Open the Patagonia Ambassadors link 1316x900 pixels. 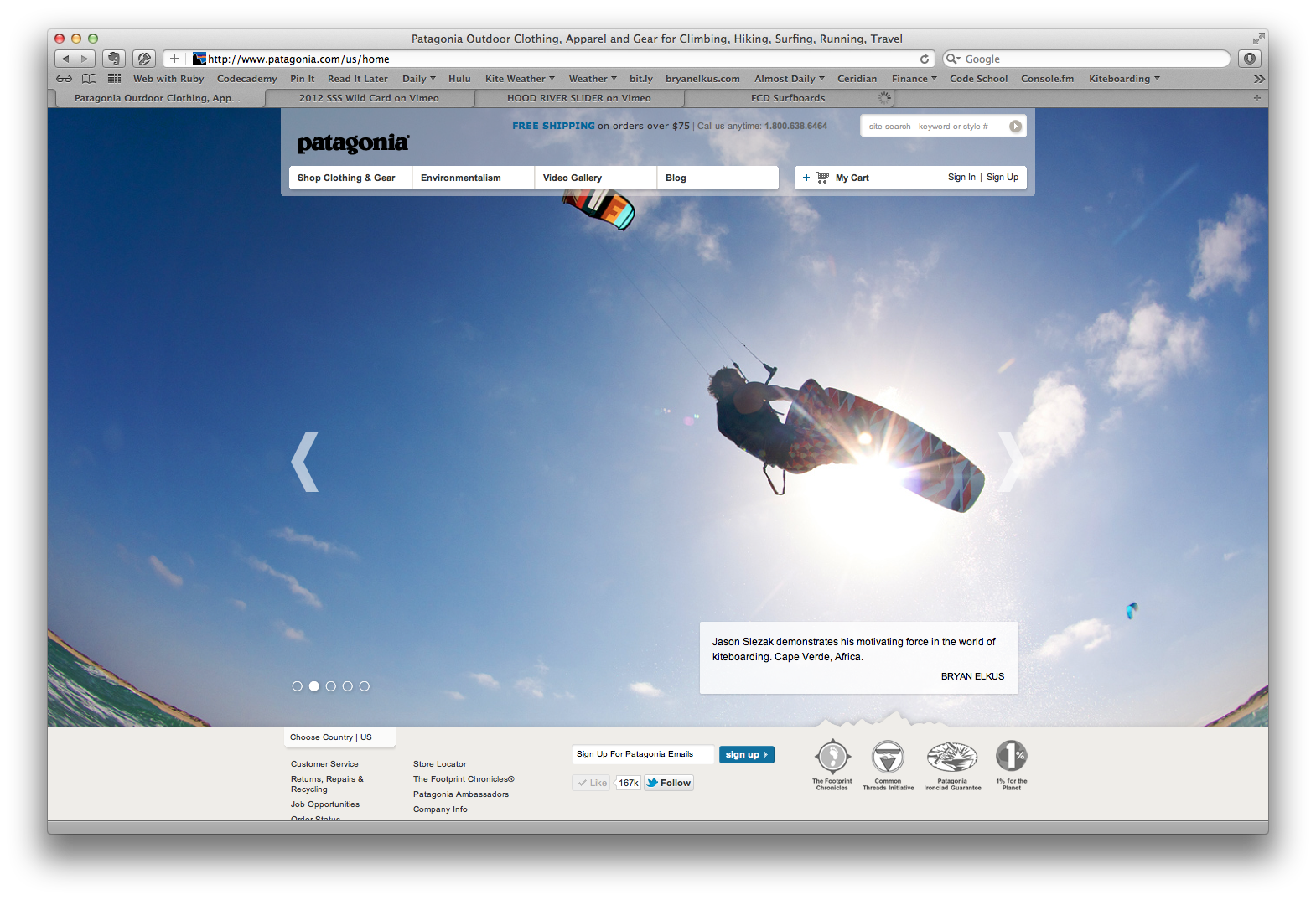point(461,794)
